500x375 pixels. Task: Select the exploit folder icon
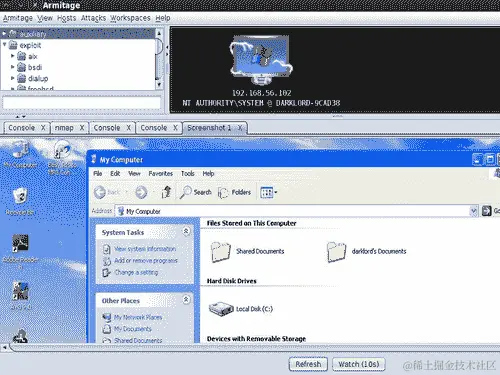13,45
